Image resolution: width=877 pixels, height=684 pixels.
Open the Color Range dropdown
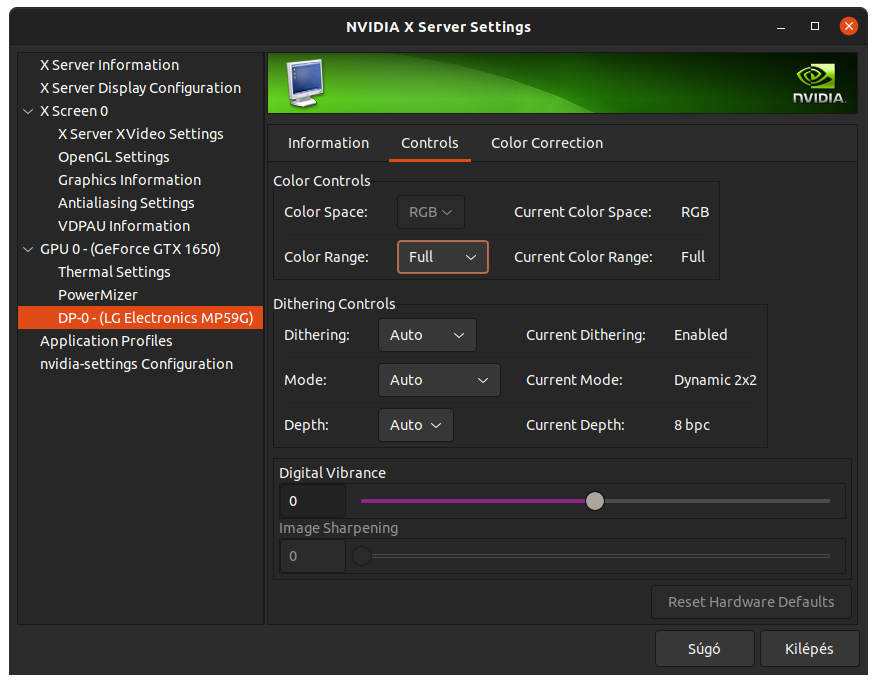[x=443, y=257]
